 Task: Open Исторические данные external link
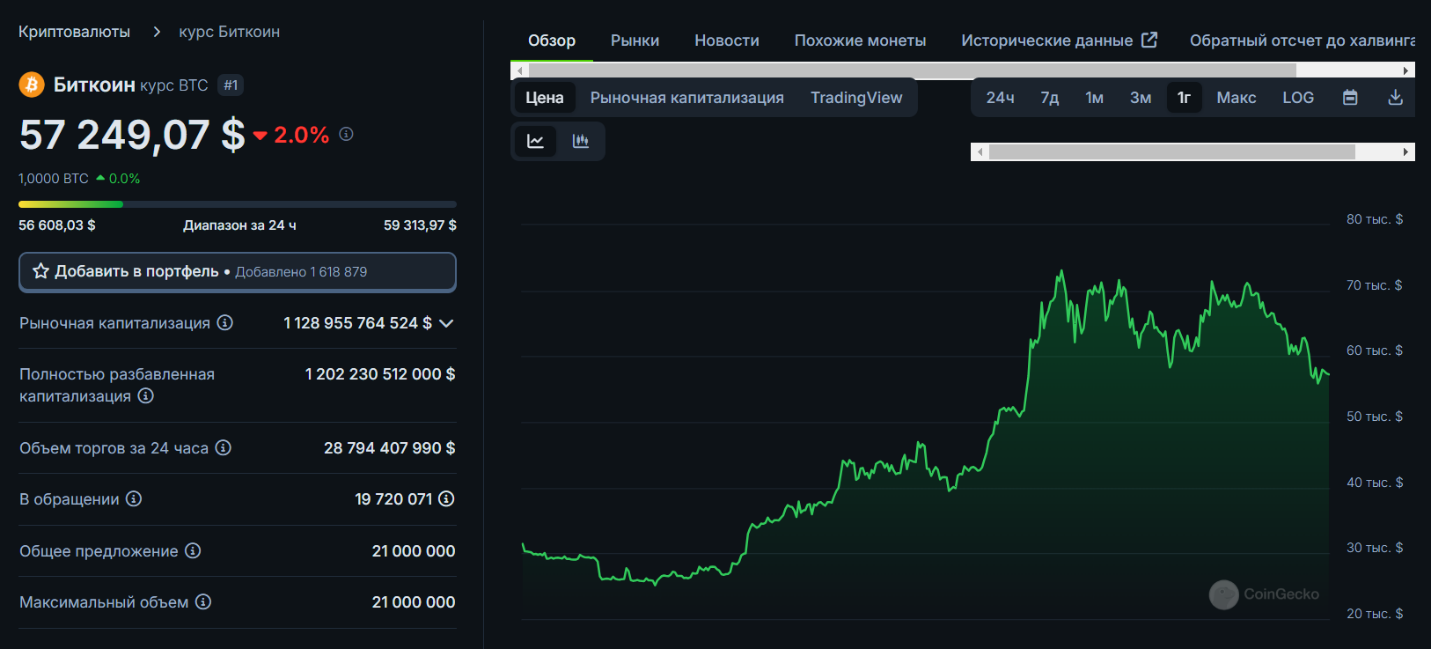pos(1058,40)
